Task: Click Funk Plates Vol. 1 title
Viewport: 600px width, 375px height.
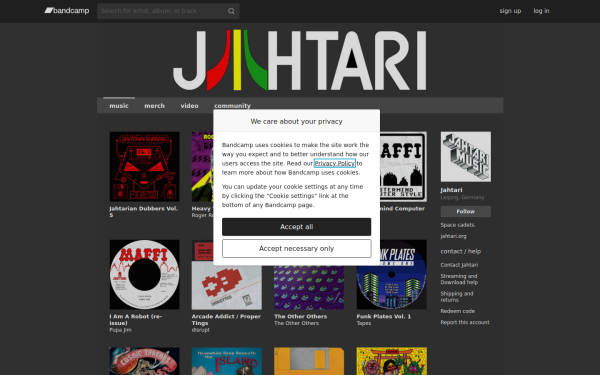Action: tap(384, 316)
